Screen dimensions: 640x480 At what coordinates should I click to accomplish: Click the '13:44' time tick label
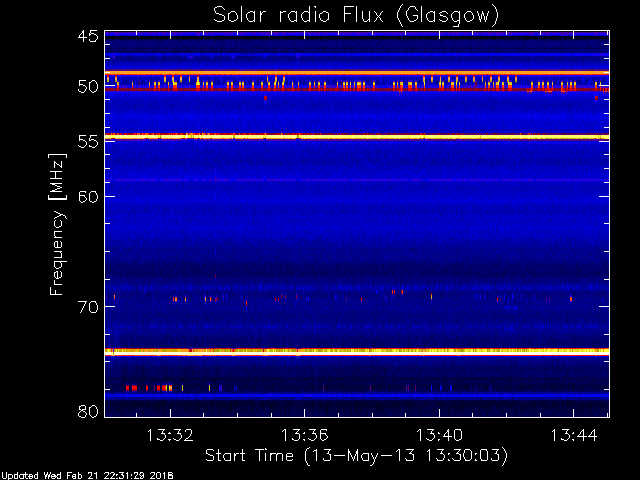574,435
